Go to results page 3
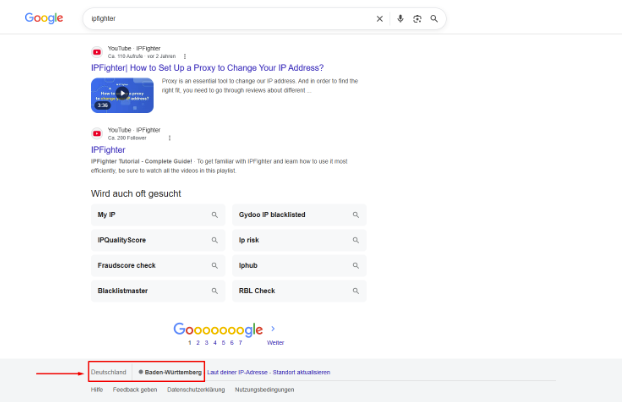 206,343
